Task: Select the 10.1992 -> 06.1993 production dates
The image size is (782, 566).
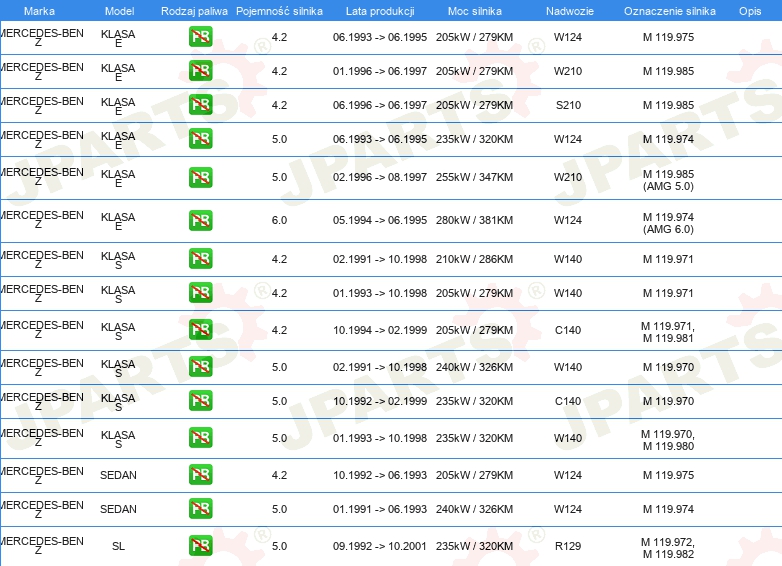Action: point(380,475)
